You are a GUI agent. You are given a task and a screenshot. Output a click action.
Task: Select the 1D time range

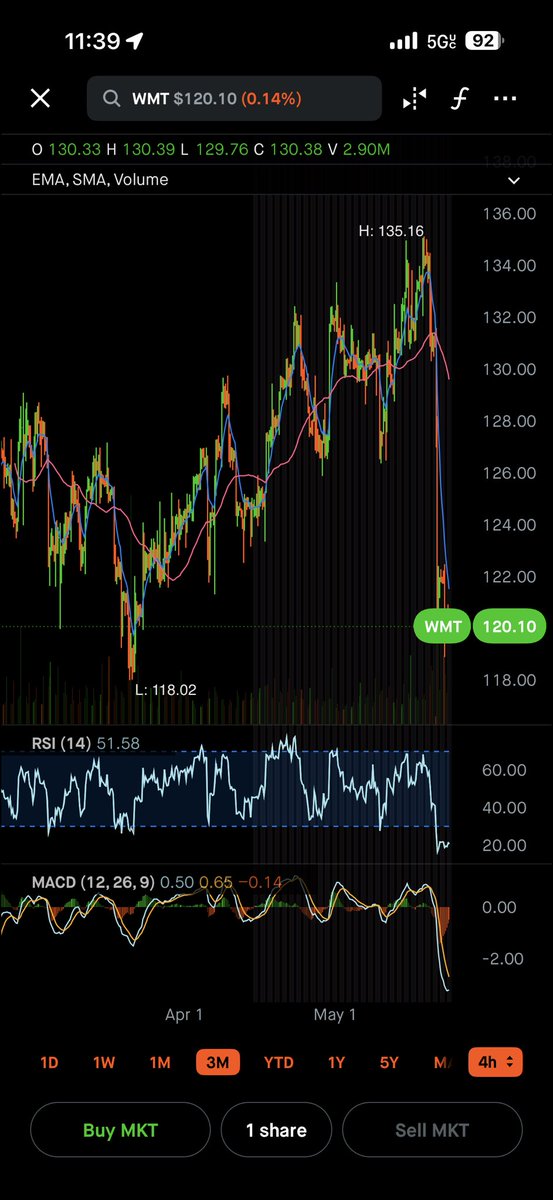(x=49, y=1062)
